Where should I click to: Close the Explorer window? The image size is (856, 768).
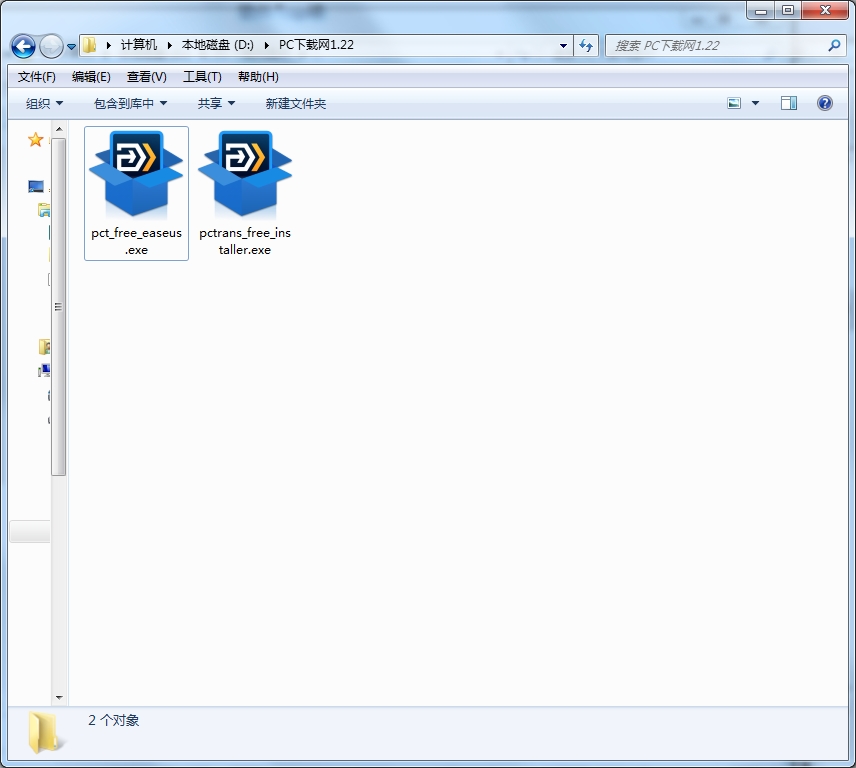pyautogui.click(x=825, y=10)
